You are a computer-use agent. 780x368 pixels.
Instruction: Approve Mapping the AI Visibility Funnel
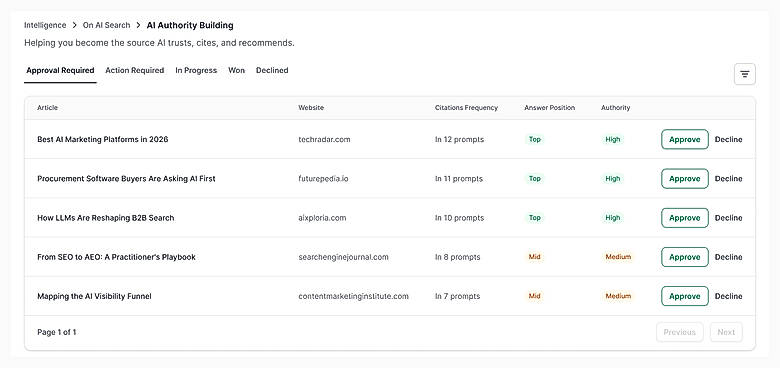click(684, 296)
